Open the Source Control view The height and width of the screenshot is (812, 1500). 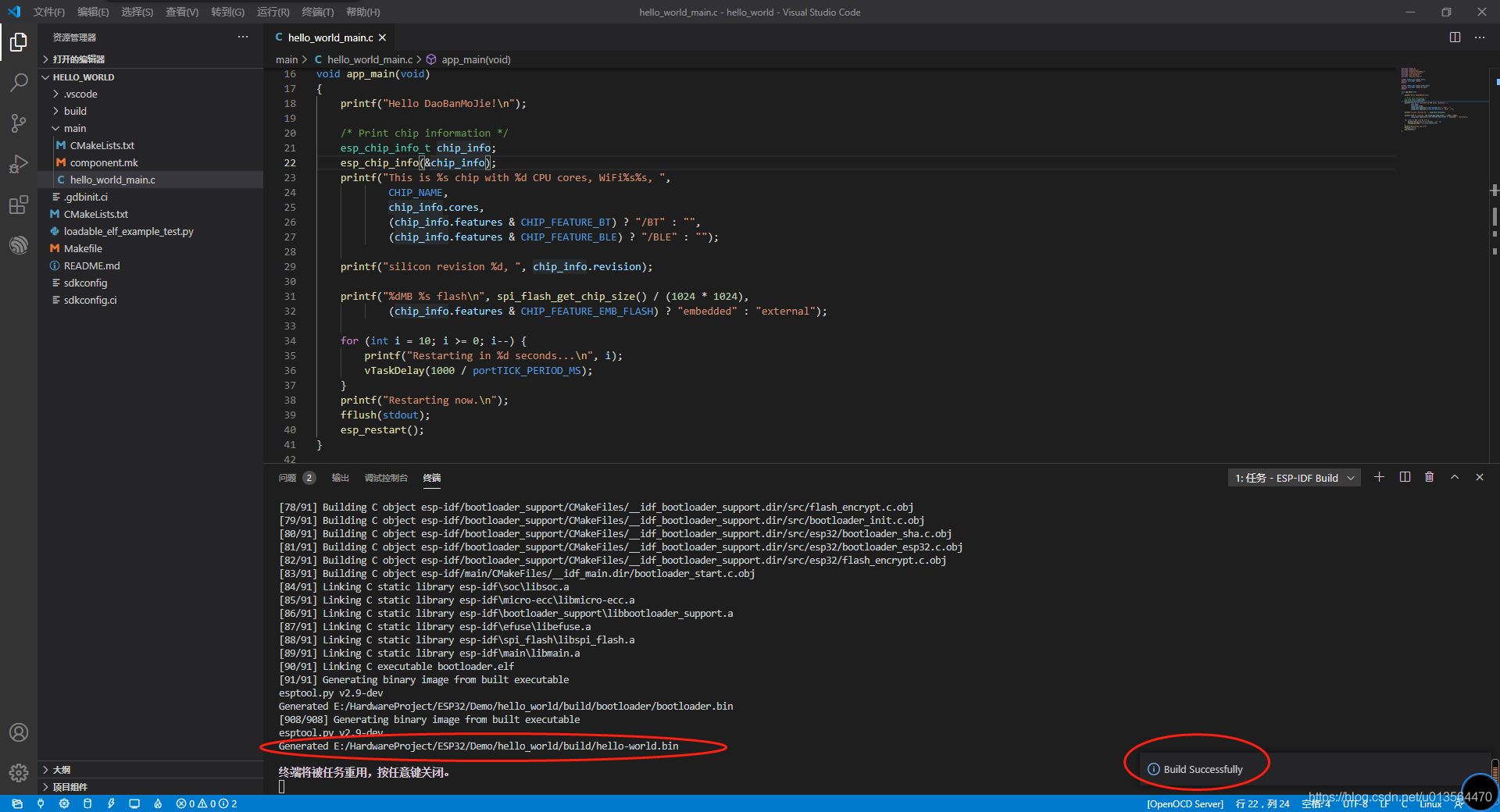tap(19, 123)
